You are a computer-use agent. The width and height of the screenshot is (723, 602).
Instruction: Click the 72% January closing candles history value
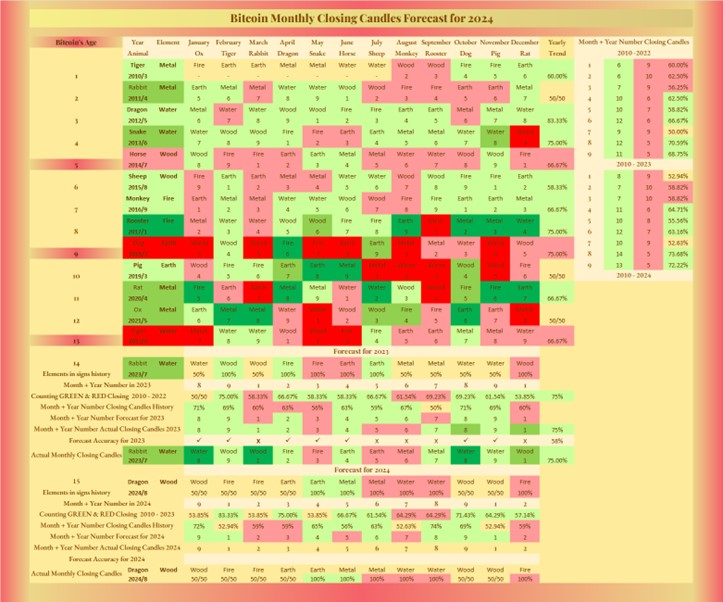coord(199,525)
